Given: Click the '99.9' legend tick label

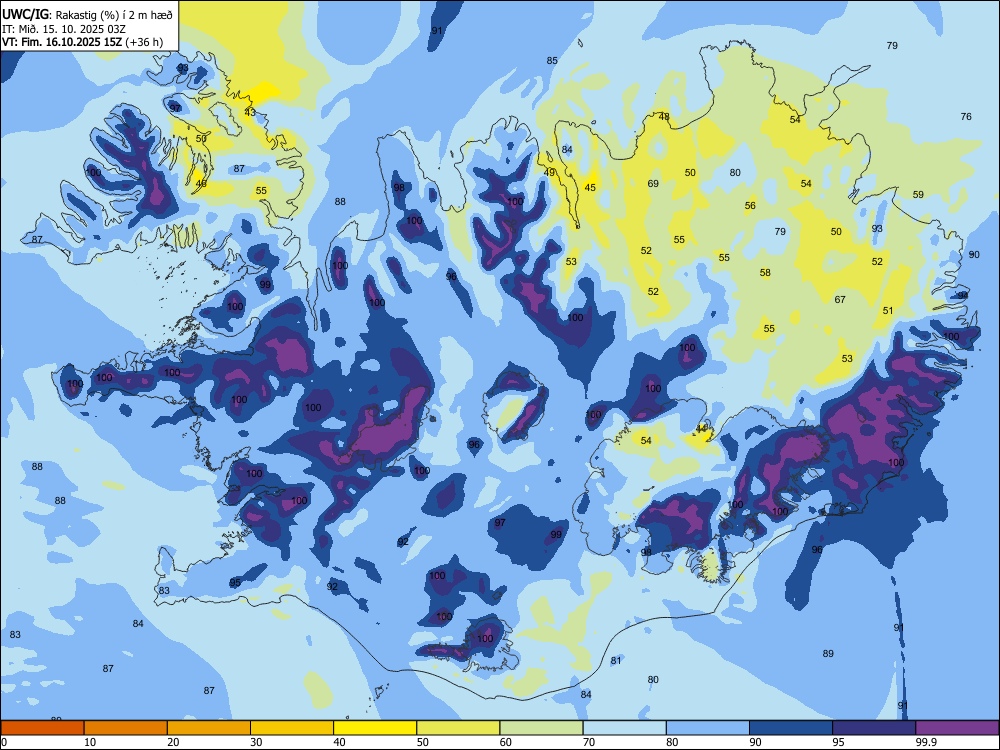Looking at the screenshot, I should (926, 742).
